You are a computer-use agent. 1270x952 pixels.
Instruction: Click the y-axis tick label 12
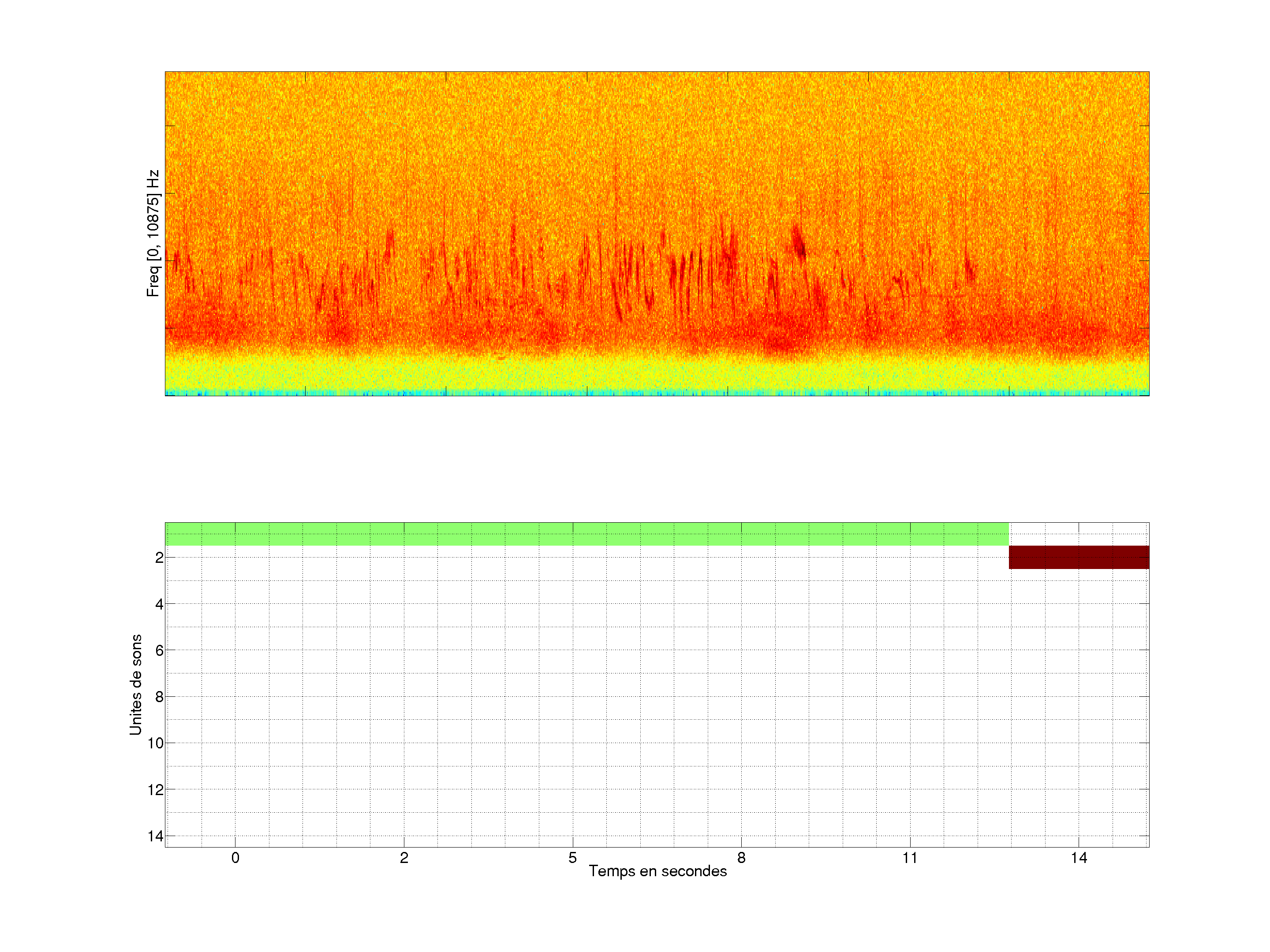pyautogui.click(x=156, y=790)
